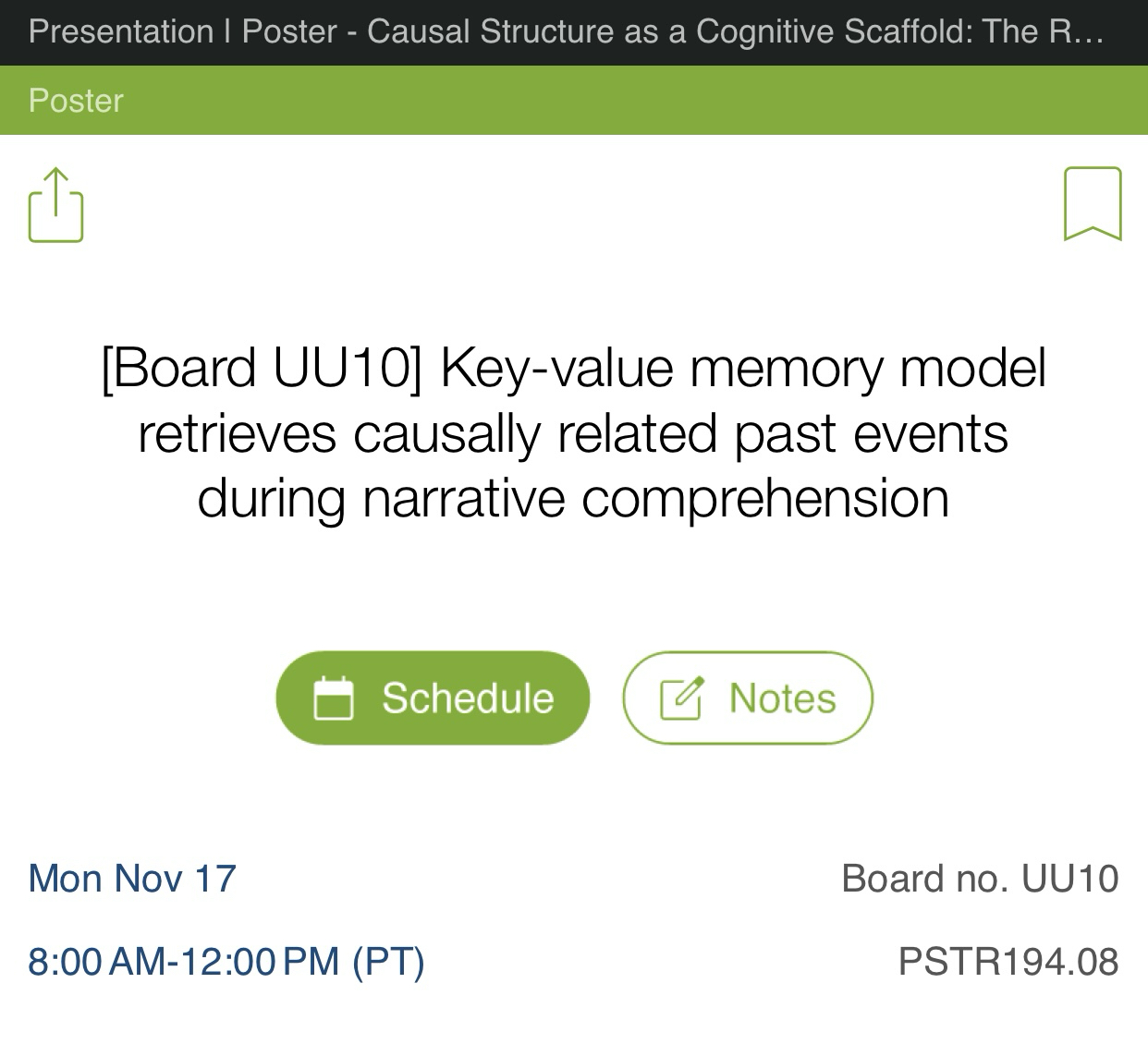The height and width of the screenshot is (1044, 1148).
Task: Tap the word Schedule on green button
Action: click(x=468, y=698)
